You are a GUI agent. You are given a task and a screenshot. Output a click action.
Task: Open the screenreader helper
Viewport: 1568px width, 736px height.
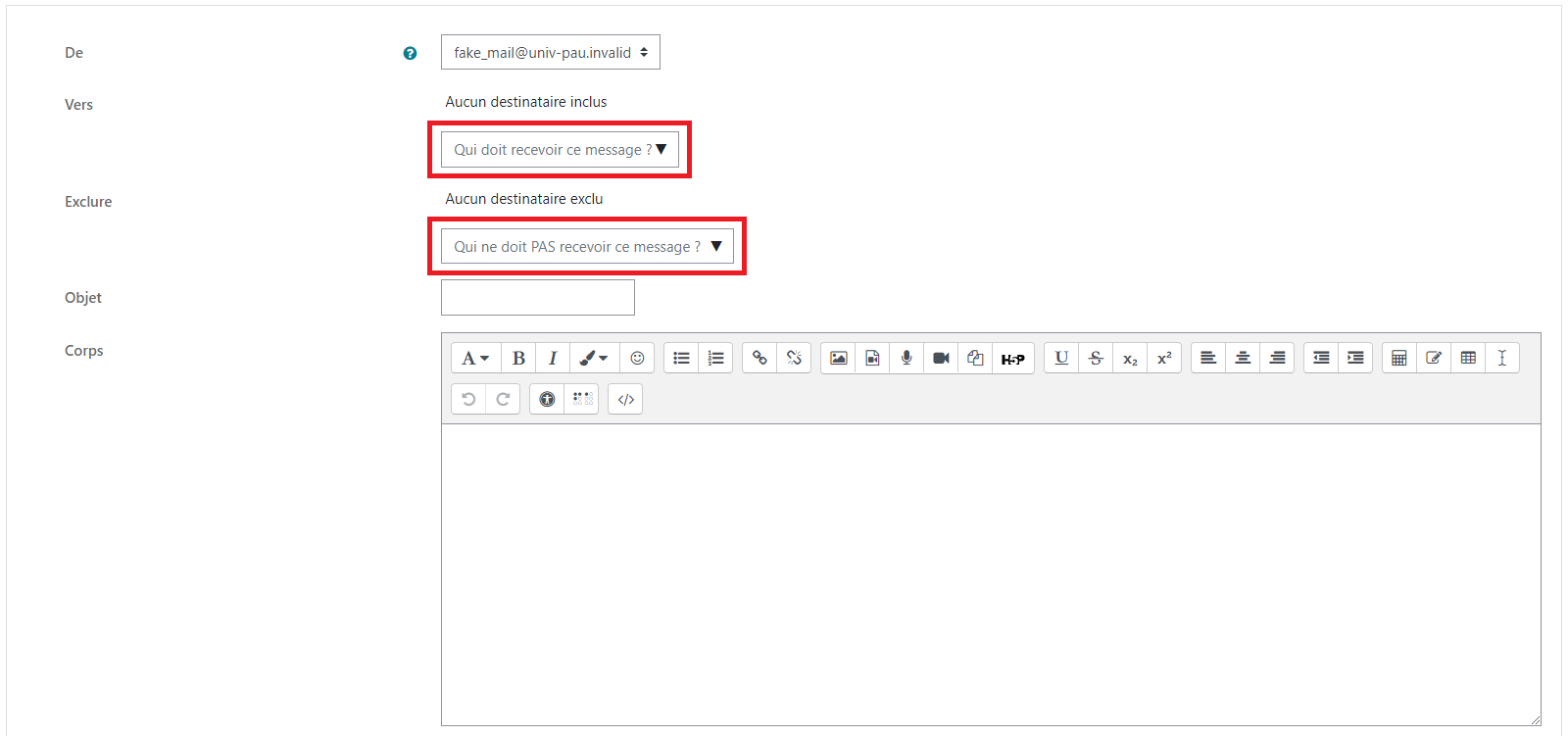(581, 399)
